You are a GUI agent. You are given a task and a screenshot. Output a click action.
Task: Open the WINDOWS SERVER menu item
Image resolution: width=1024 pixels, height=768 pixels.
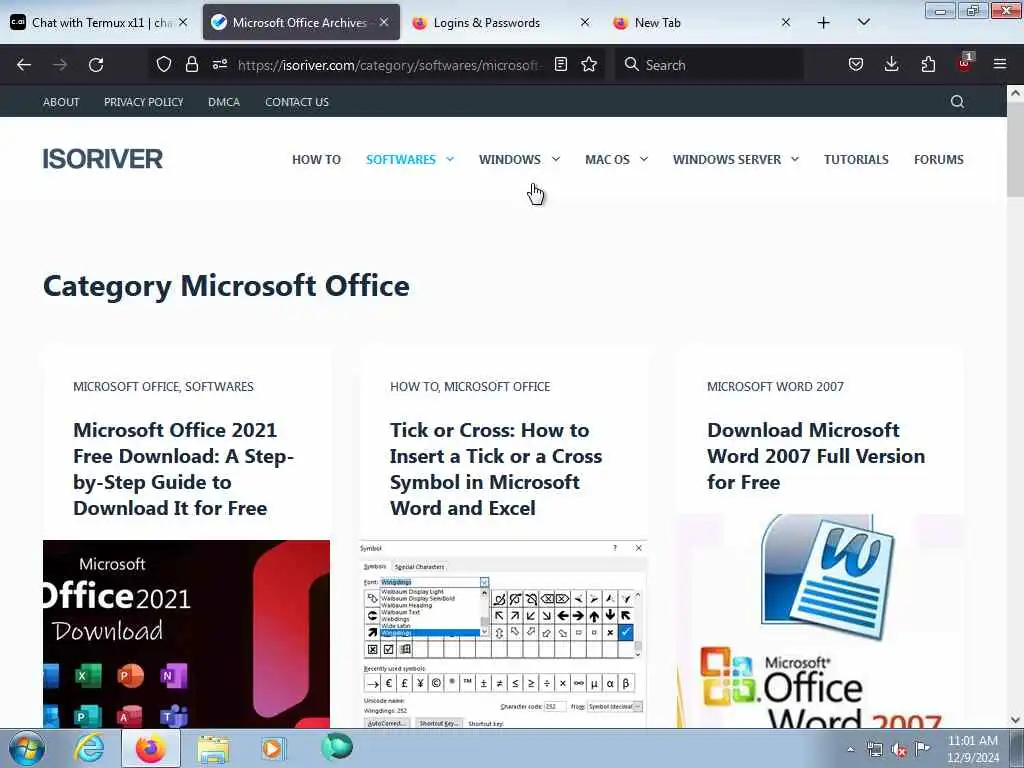pos(727,159)
